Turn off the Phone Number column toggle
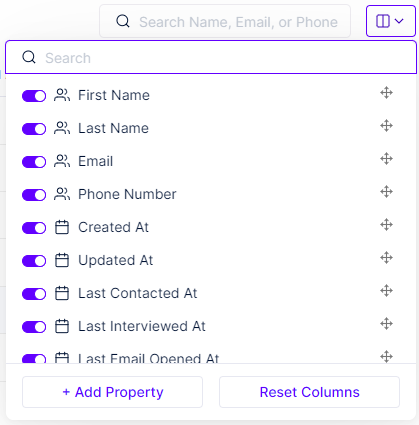The image size is (419, 425). (34, 195)
